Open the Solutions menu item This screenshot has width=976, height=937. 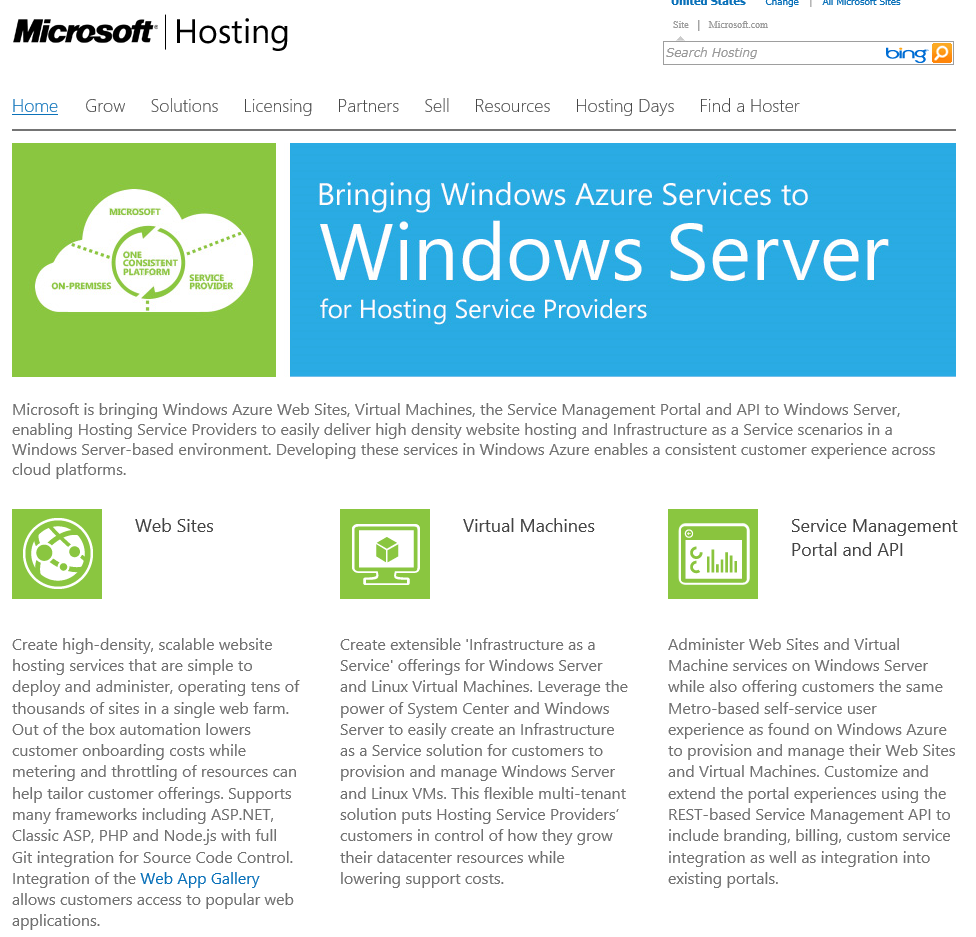coord(184,106)
